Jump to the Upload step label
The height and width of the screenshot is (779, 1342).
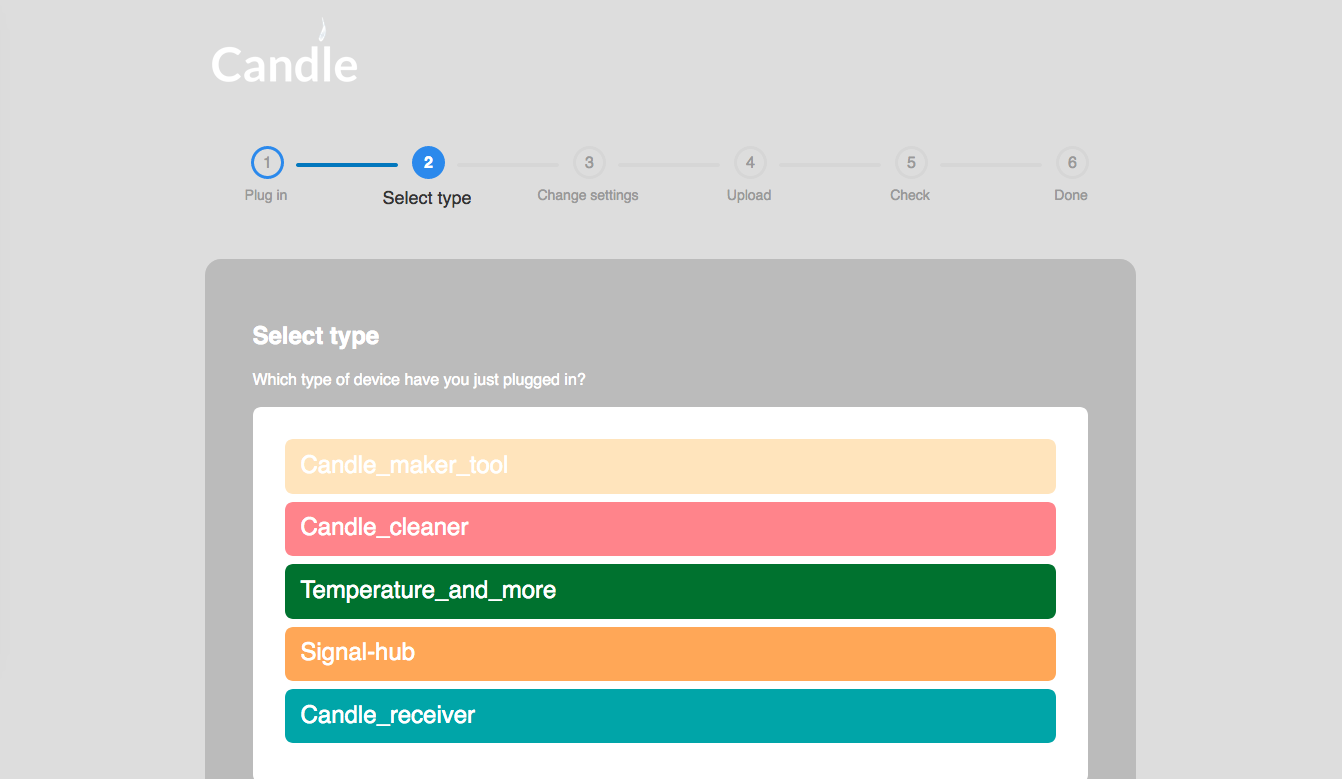tap(749, 195)
